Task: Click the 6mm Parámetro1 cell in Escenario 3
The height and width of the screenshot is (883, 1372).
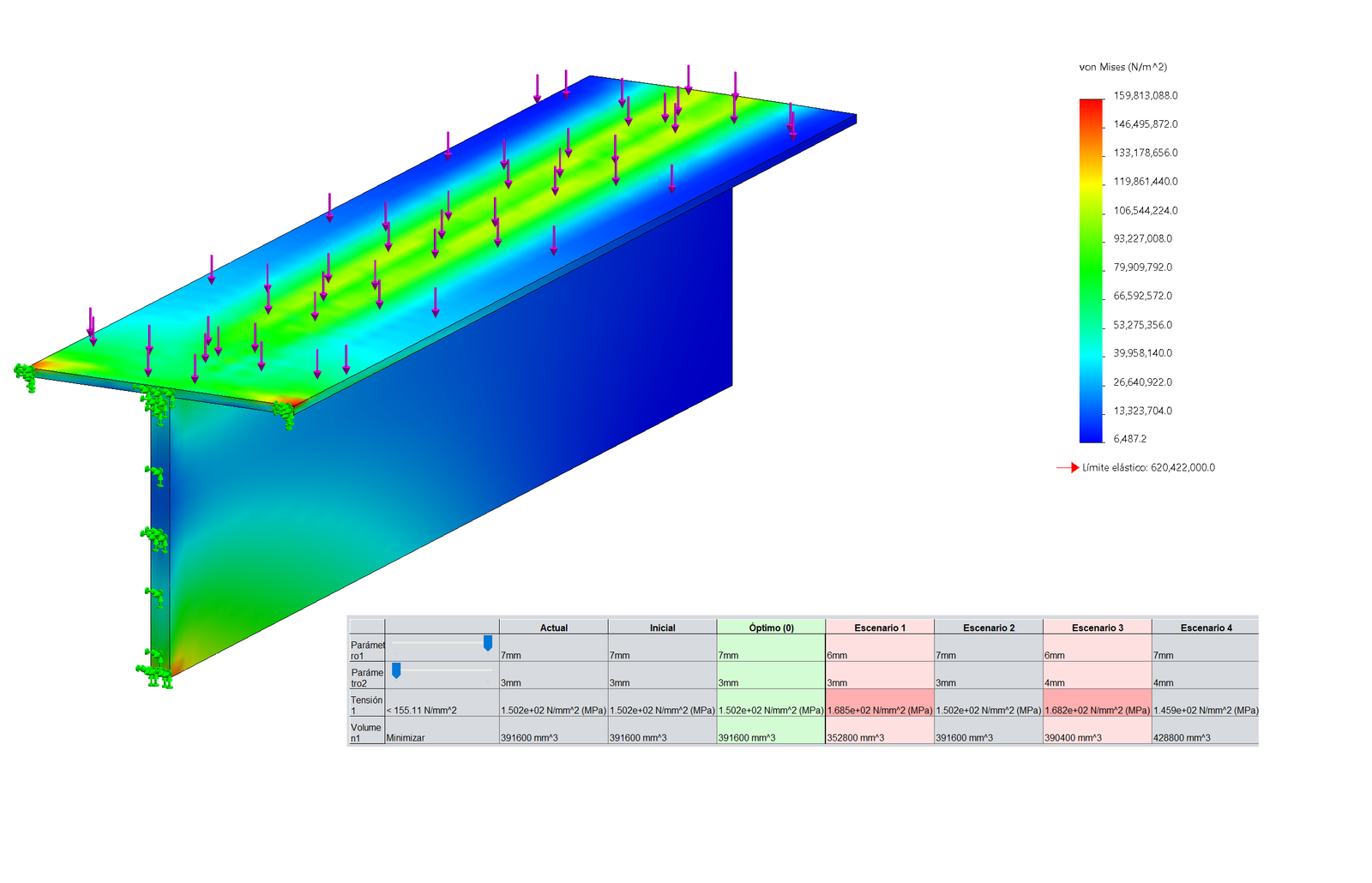Action: (x=1098, y=648)
